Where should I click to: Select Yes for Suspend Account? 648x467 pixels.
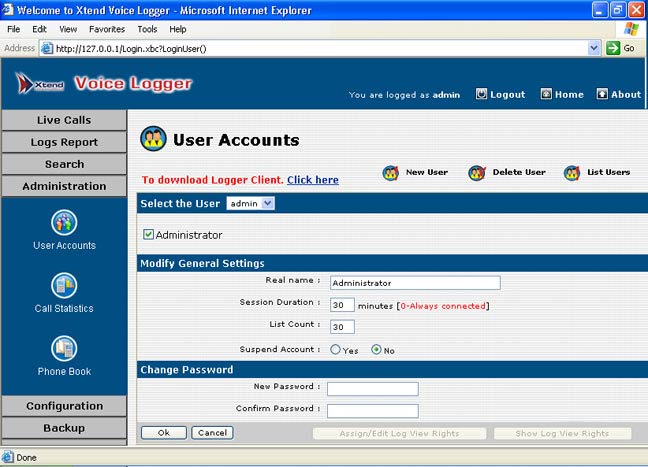pyautogui.click(x=335, y=350)
